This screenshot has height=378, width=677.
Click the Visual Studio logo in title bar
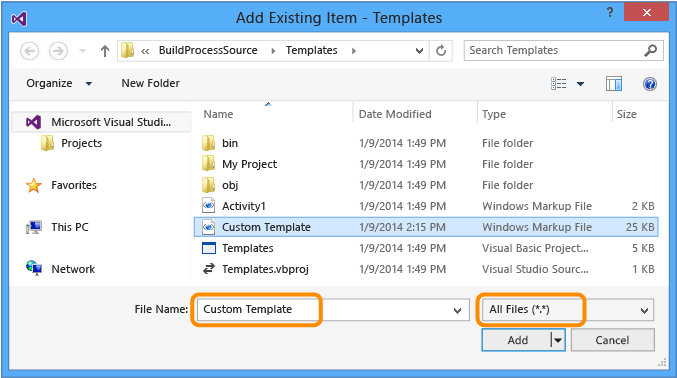pyautogui.click(x=19, y=19)
